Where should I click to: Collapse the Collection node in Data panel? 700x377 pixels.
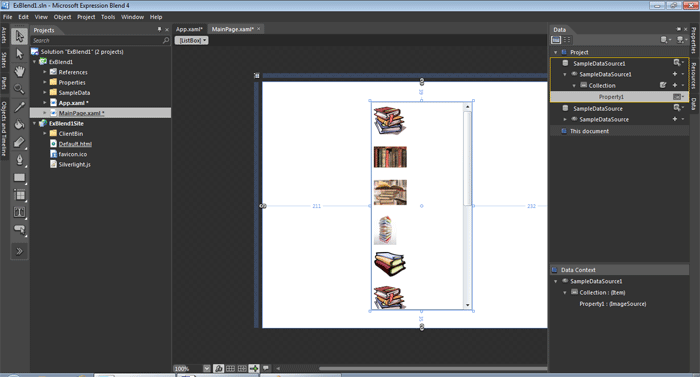coord(574,85)
